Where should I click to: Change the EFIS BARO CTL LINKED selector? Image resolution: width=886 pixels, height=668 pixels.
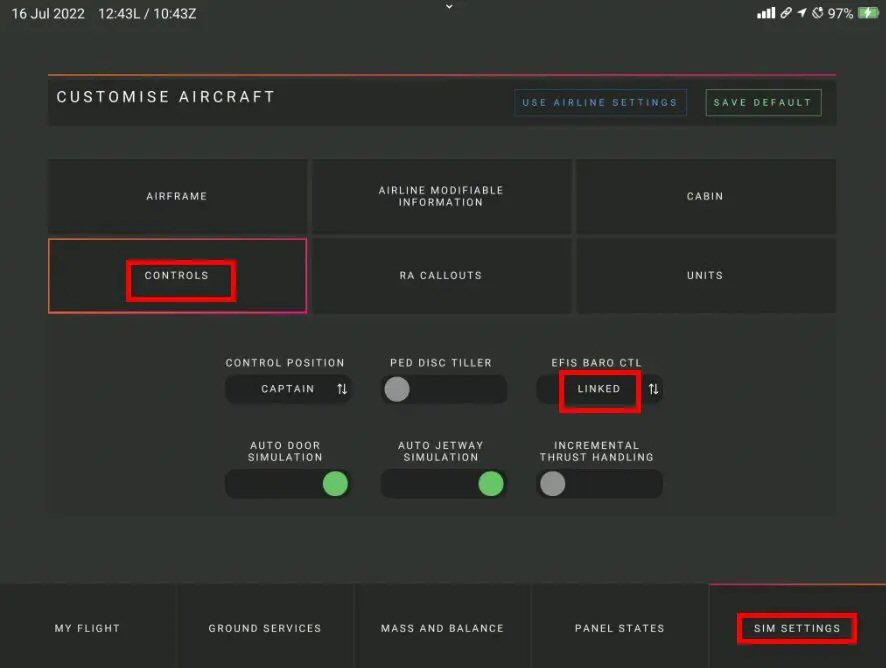599,389
